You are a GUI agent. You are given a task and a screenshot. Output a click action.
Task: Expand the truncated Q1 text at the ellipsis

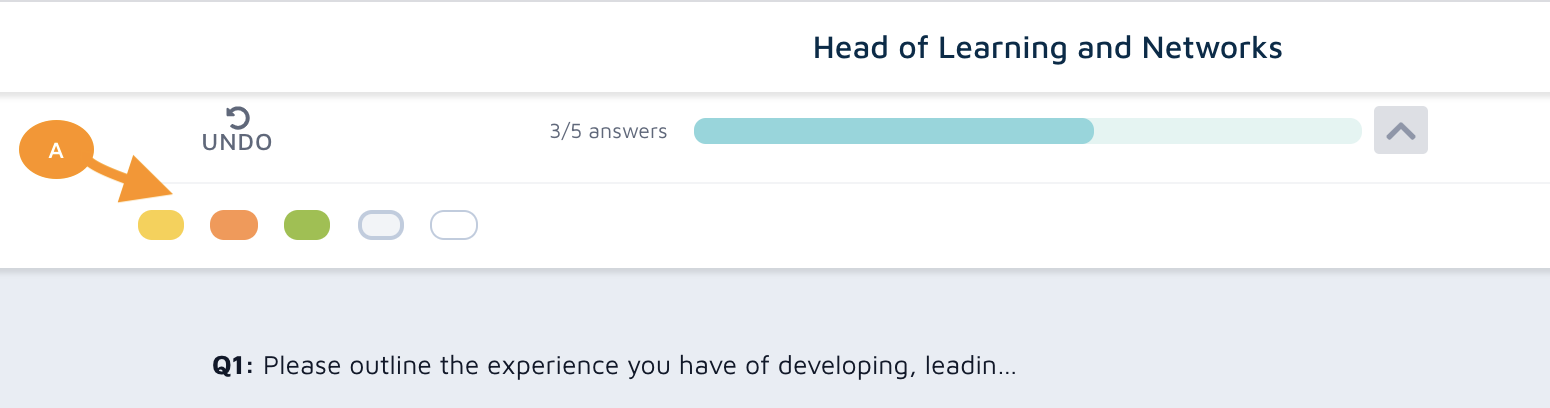click(1006, 367)
